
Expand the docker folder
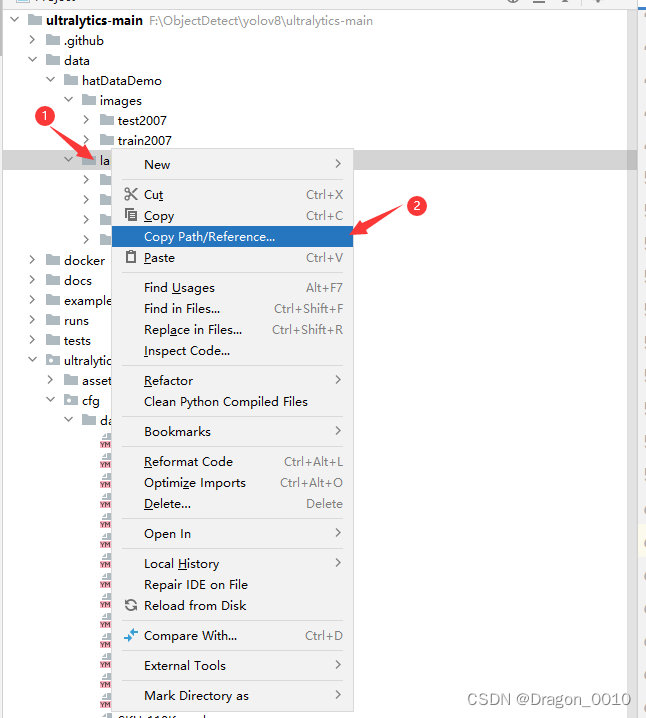pyautogui.click(x=32, y=260)
